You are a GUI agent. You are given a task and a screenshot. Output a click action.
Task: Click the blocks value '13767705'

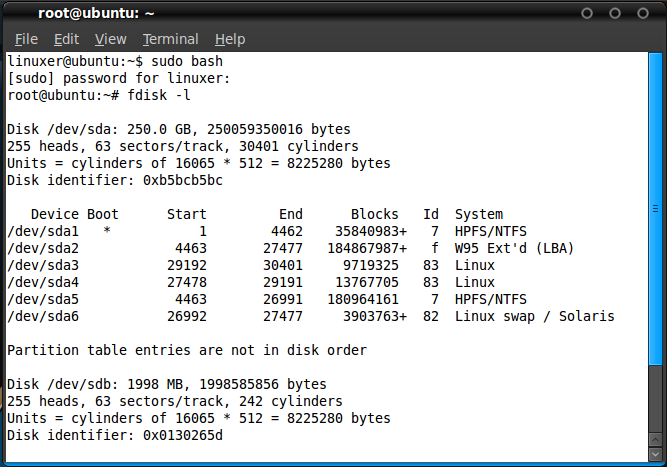click(367, 282)
